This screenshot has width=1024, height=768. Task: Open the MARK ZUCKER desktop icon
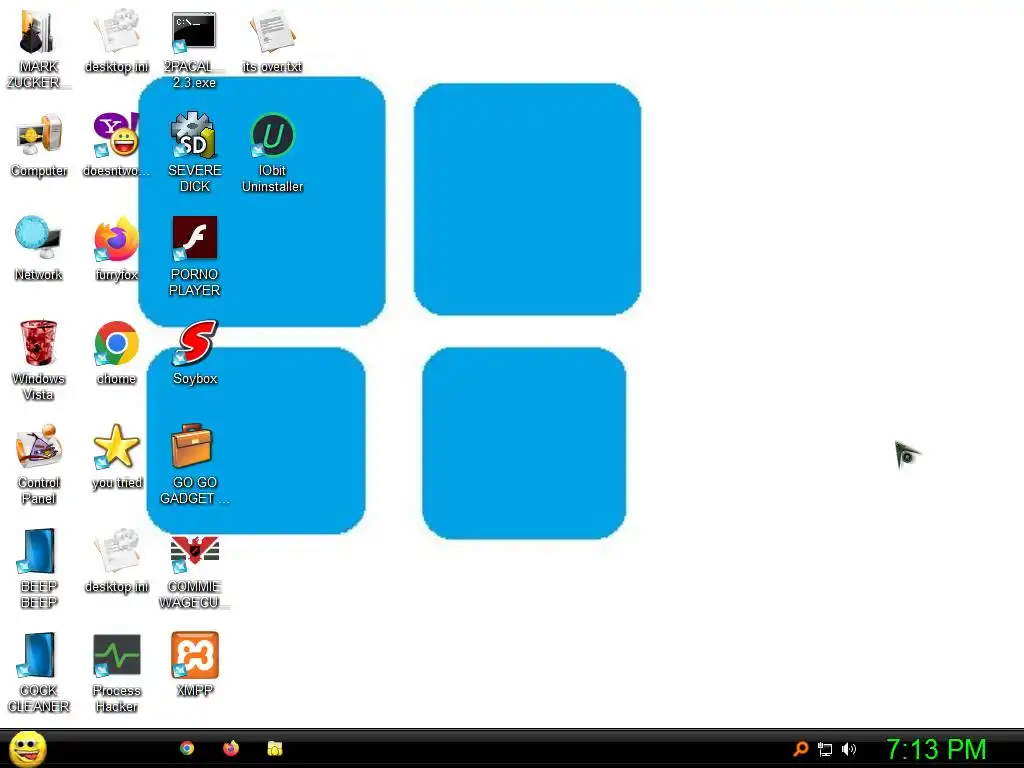38,33
